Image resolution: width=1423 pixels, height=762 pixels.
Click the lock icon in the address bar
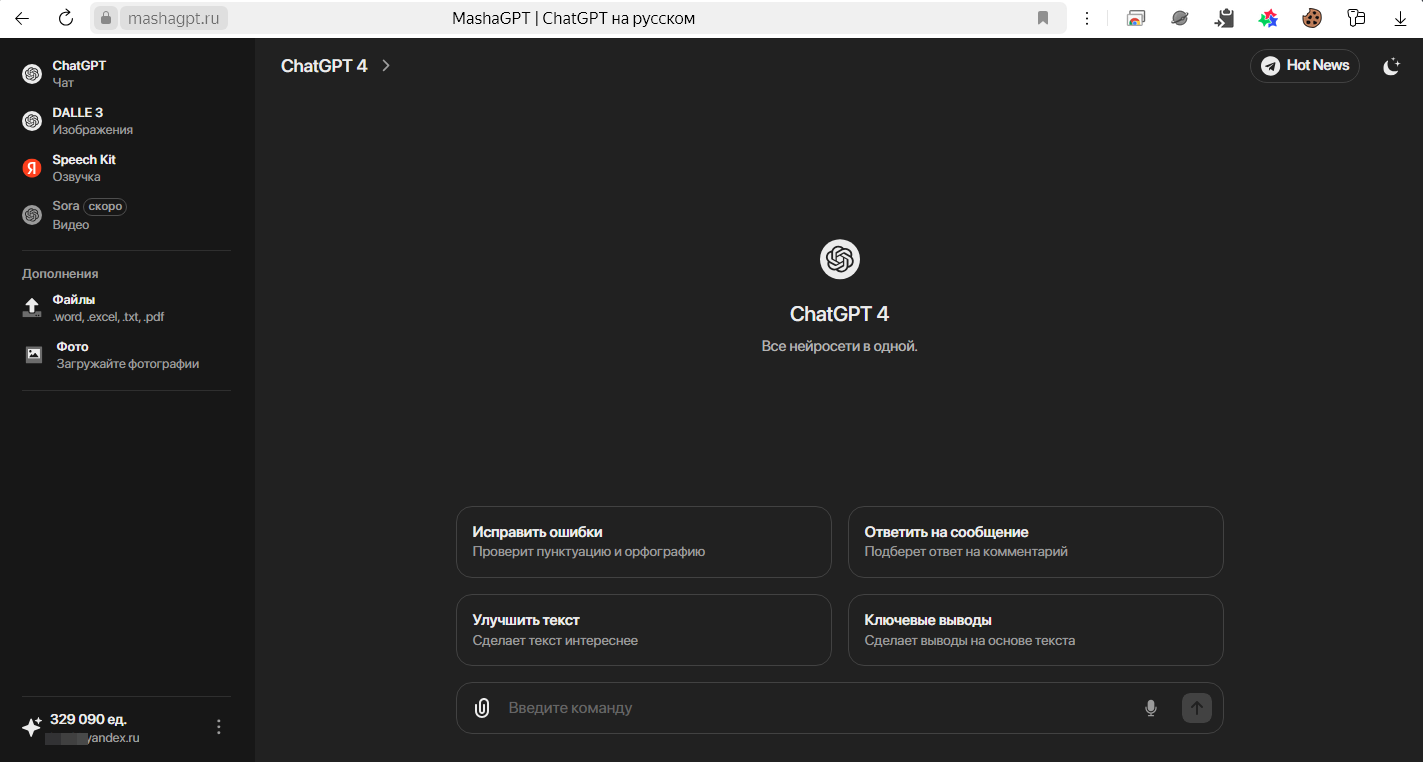(x=106, y=18)
